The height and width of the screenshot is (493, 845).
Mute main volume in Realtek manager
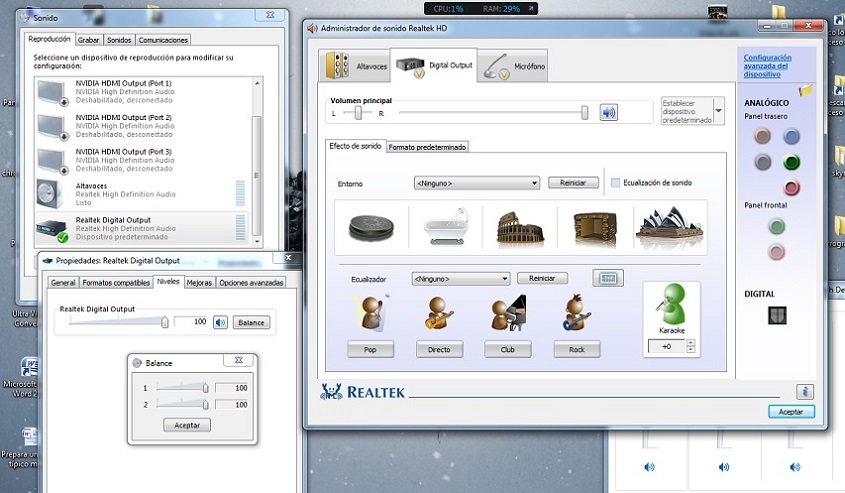coord(608,113)
